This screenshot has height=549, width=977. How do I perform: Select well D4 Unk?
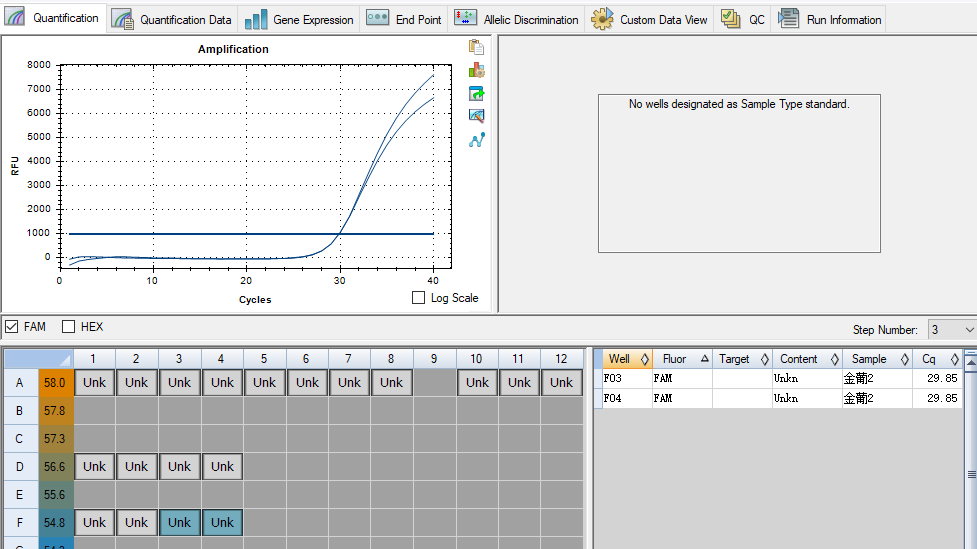pos(222,467)
